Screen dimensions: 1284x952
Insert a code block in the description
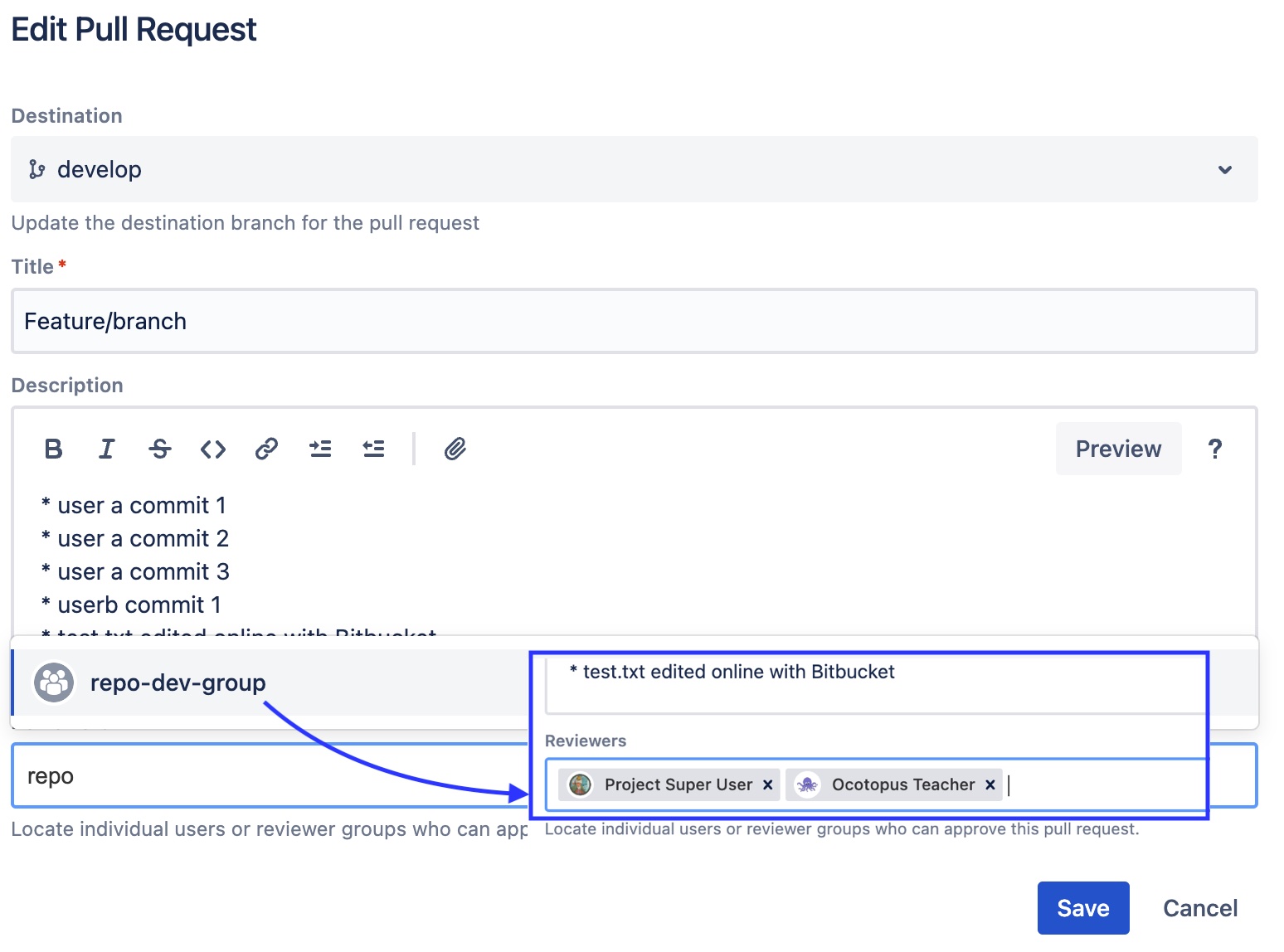pyautogui.click(x=212, y=449)
